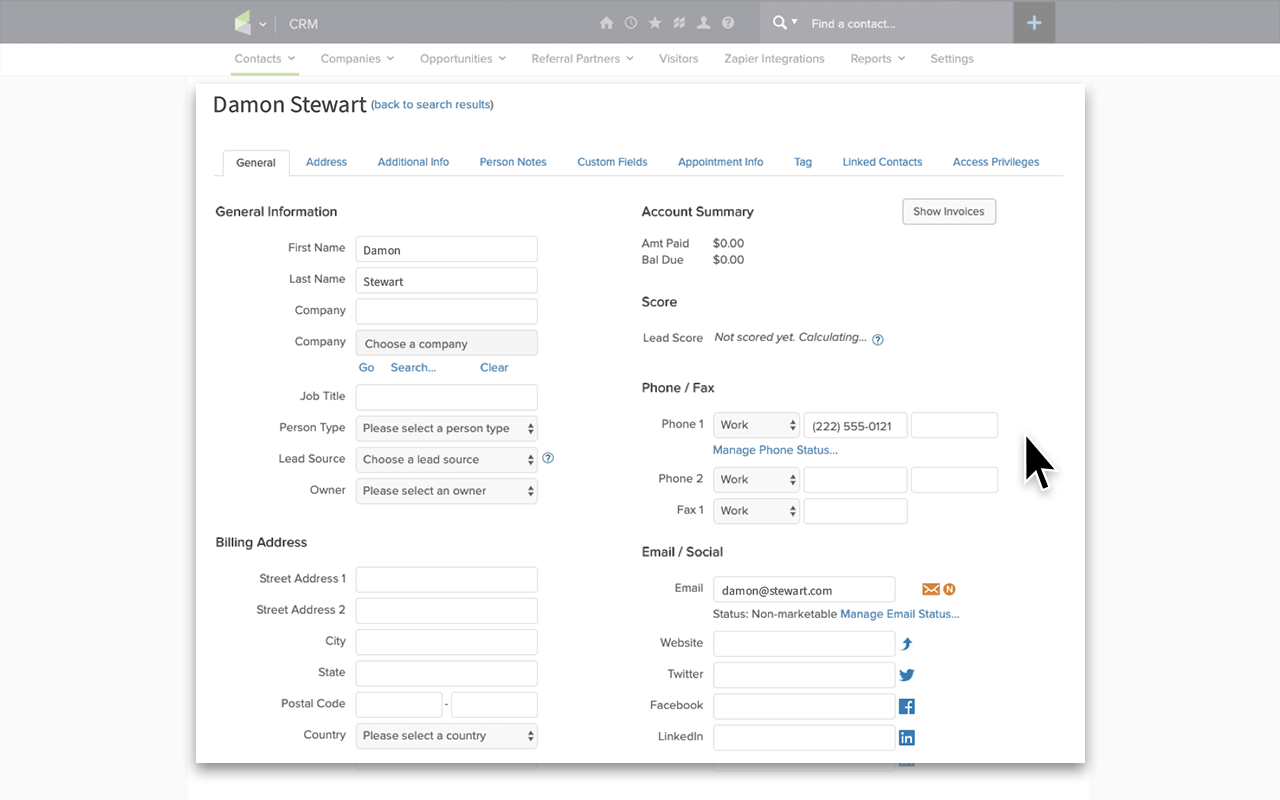The width and height of the screenshot is (1280, 800).
Task: Click the Manage Email Status link
Action: tap(899, 614)
